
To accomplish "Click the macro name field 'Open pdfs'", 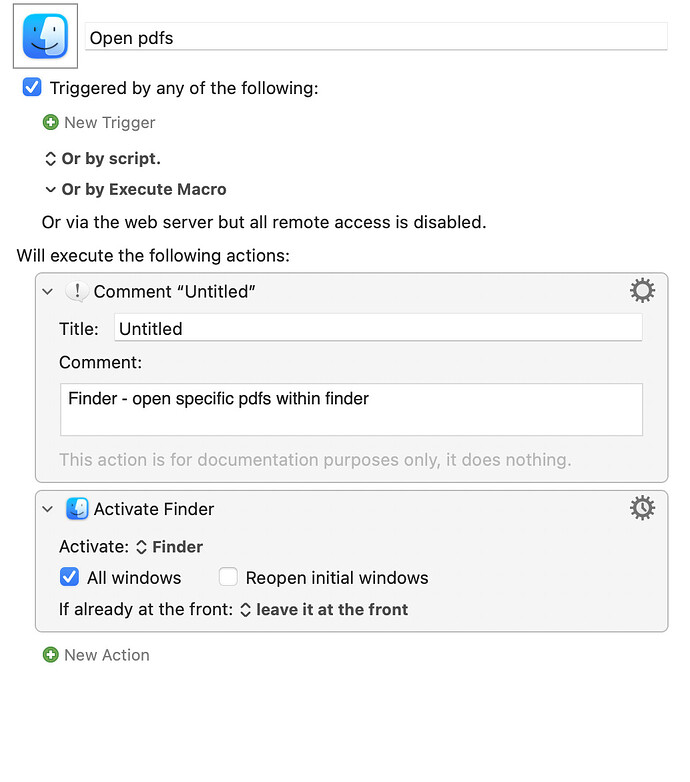I will click(376, 37).
